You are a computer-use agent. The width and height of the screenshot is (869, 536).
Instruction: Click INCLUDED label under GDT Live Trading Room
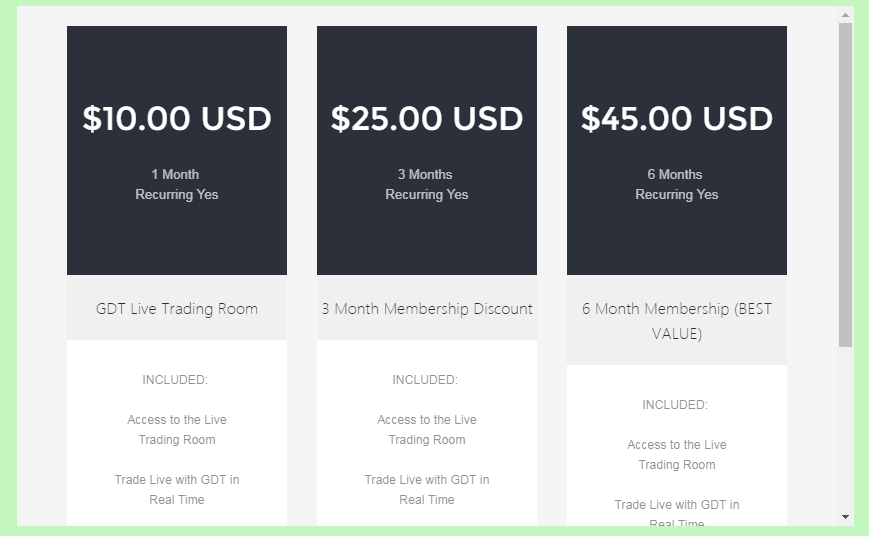click(175, 380)
